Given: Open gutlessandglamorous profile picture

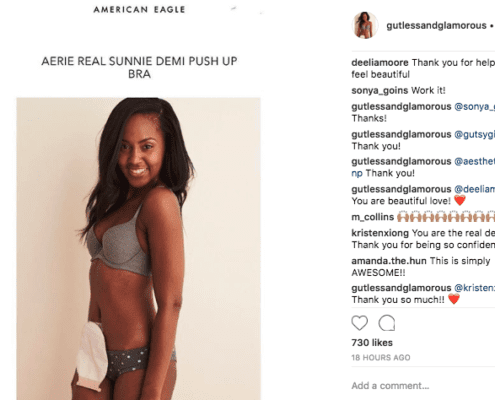Looking at the screenshot, I should pyautogui.click(x=365, y=25).
